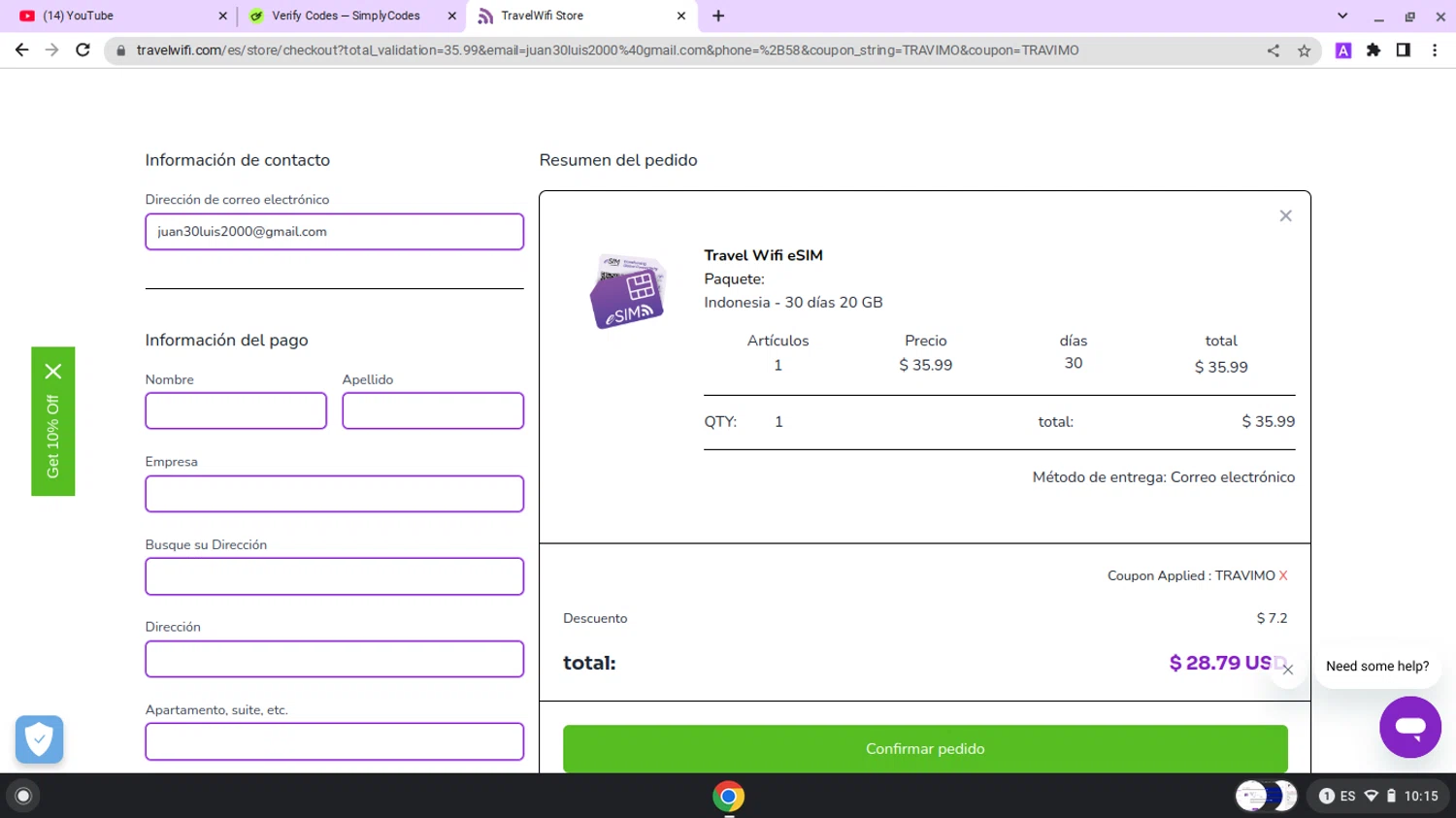Switch to Verify Codes SimplyCodes tab

point(347,16)
